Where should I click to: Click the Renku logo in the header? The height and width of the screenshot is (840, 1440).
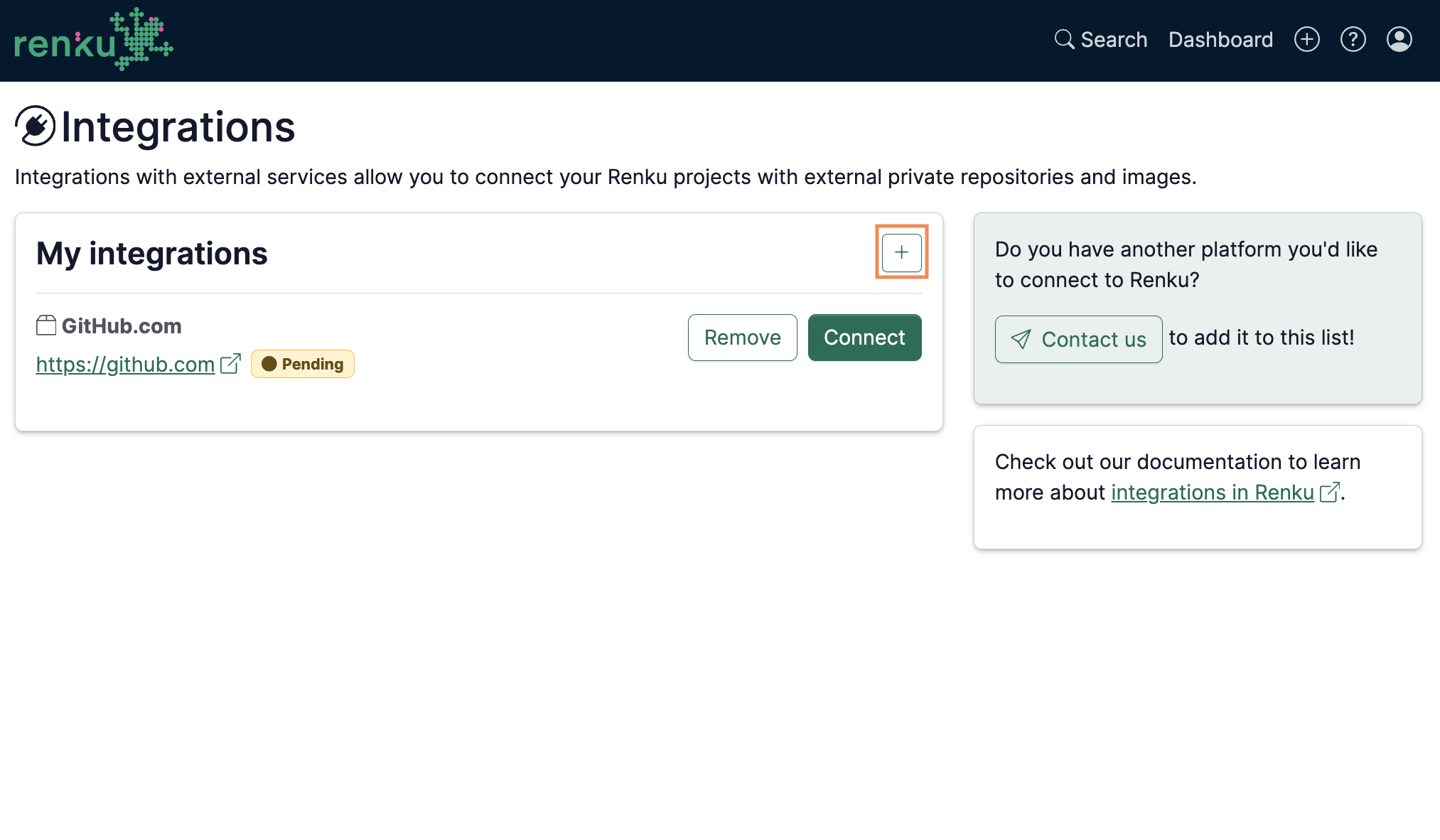94,39
